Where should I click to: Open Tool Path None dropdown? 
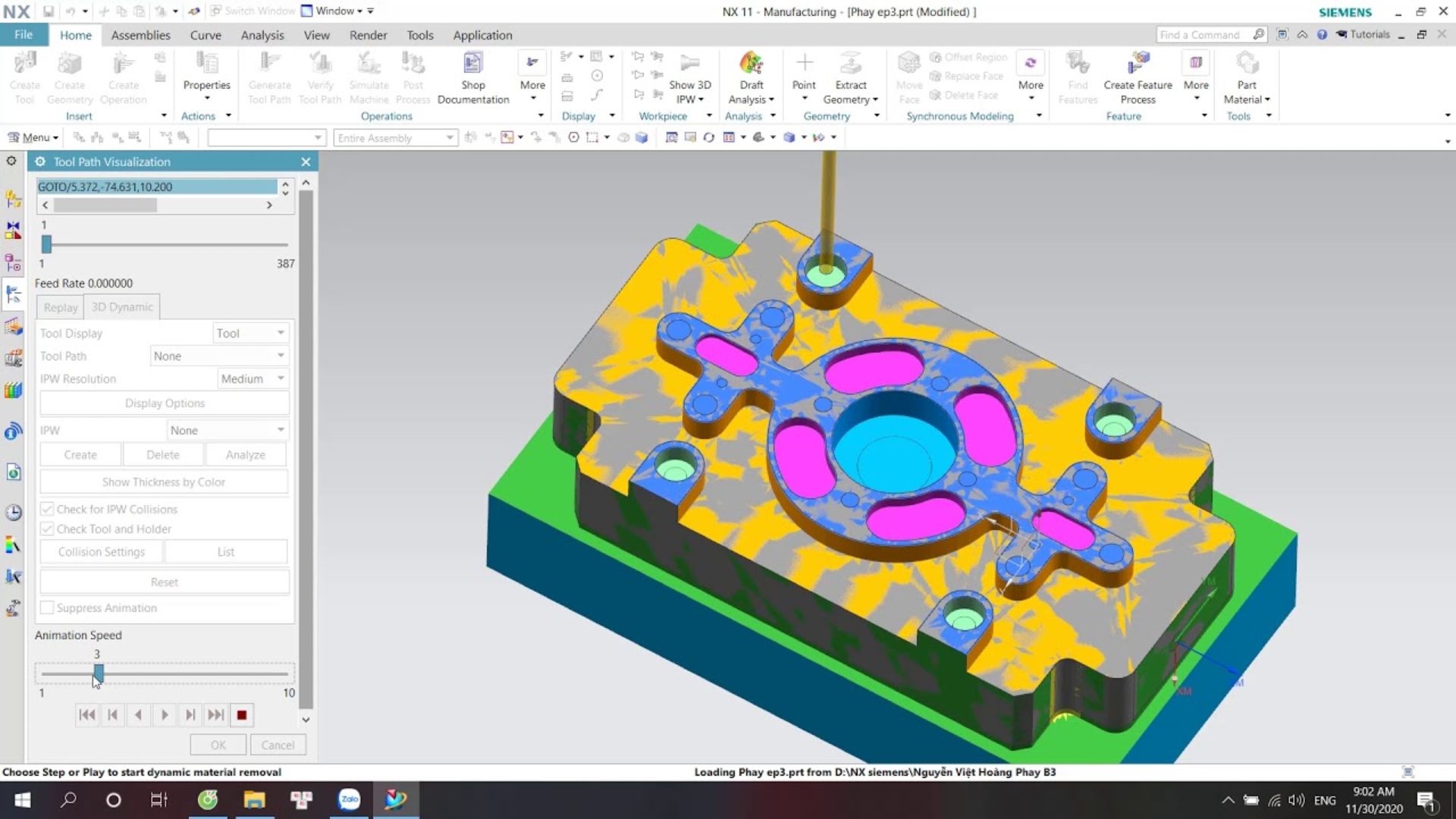(219, 356)
